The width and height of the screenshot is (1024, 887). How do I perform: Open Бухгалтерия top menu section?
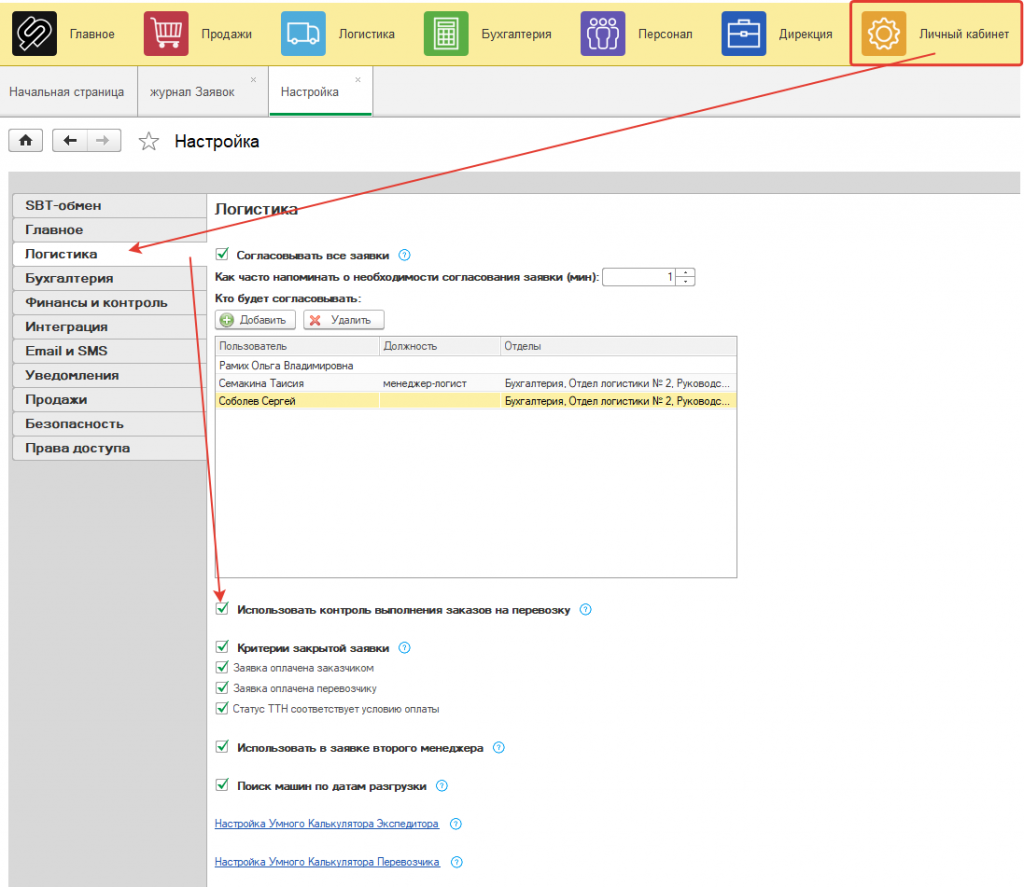click(517, 34)
